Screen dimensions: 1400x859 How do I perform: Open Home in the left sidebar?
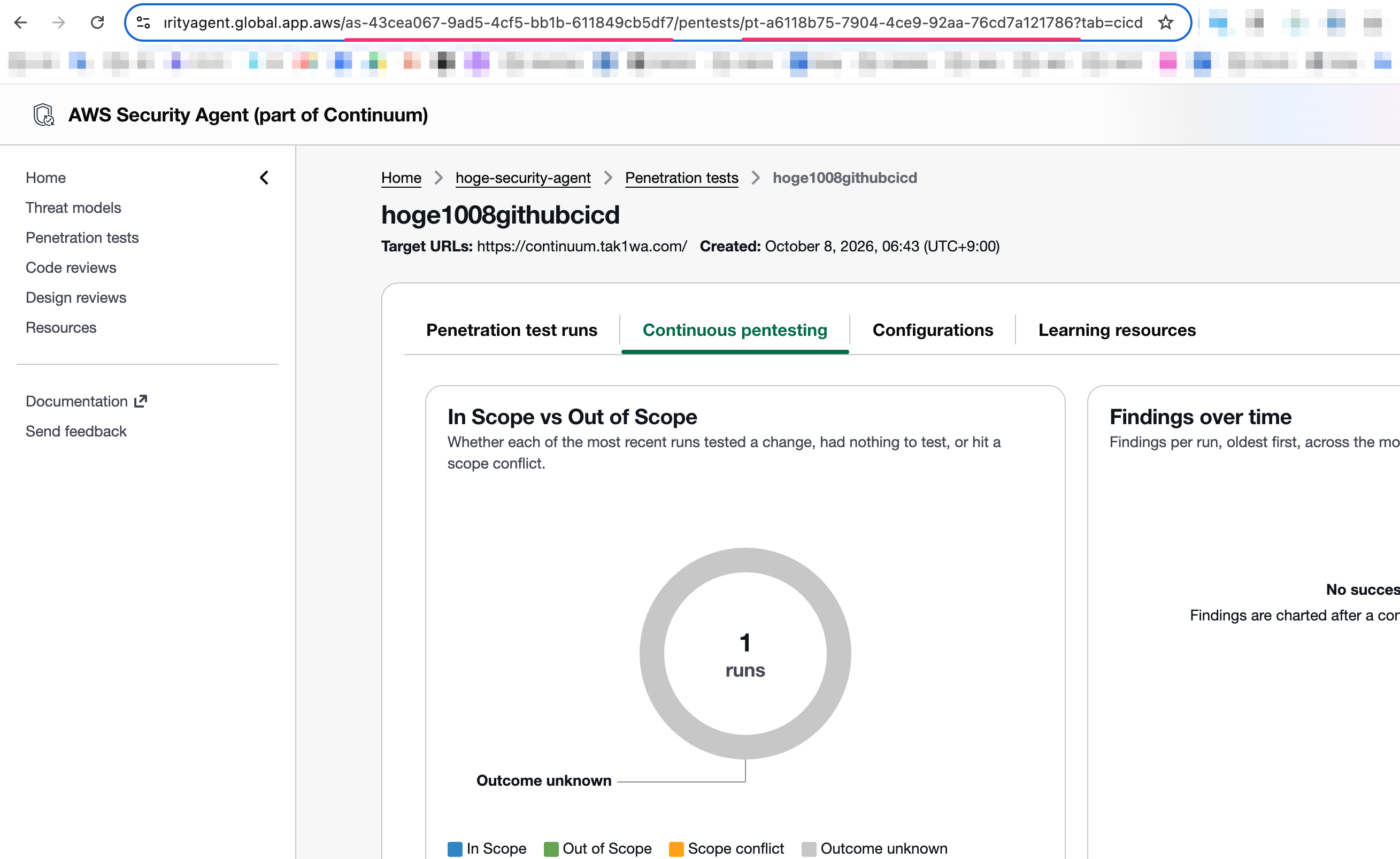46,178
